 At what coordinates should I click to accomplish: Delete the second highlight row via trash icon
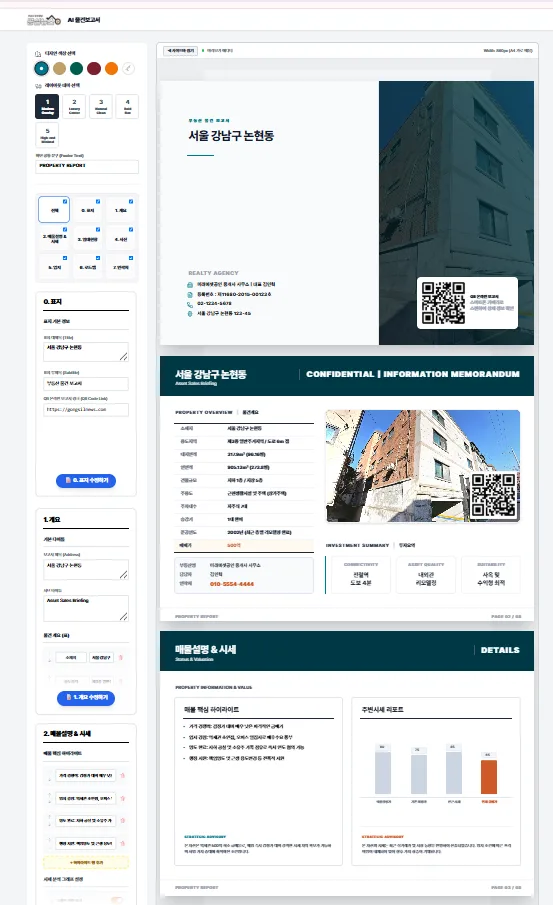[122, 798]
